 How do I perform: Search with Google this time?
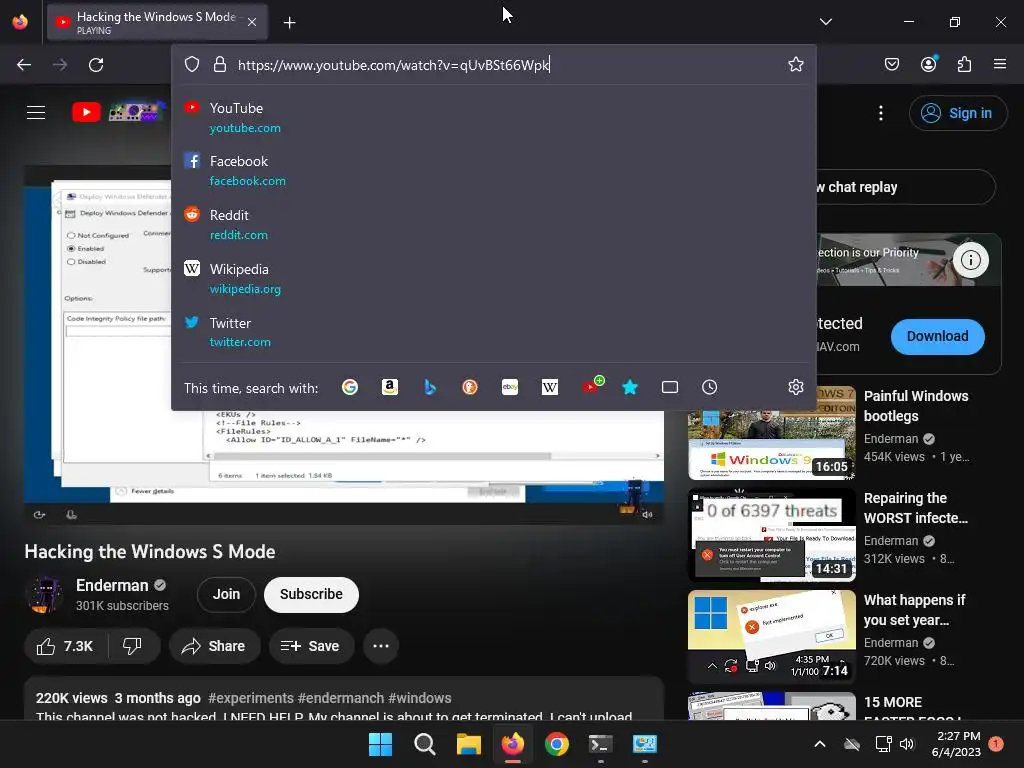[350, 387]
